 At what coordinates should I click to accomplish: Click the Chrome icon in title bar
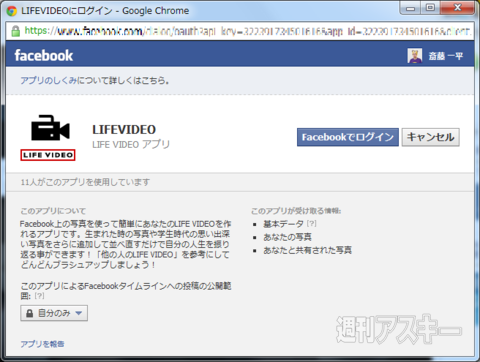[12, 11]
